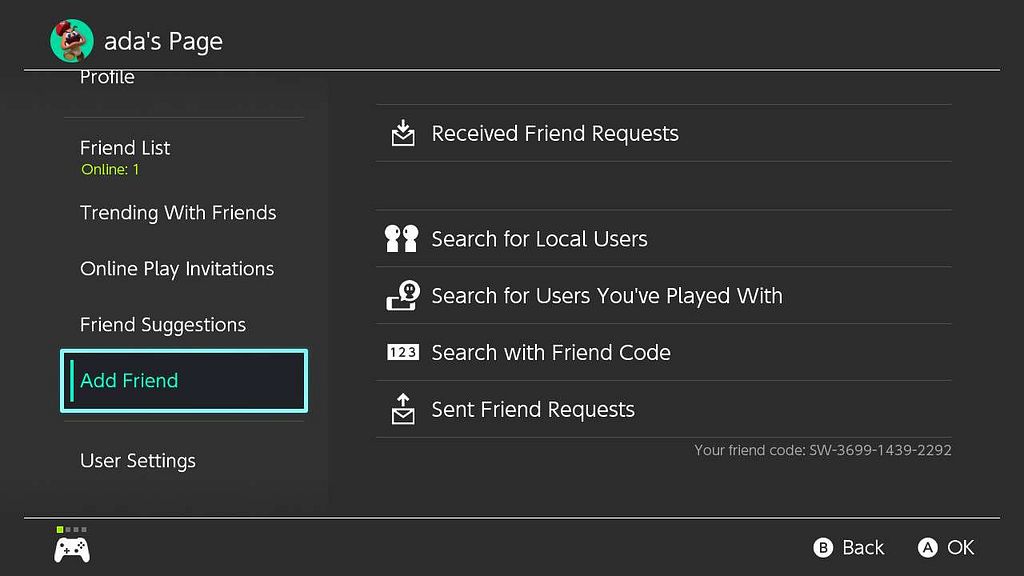Open Online Play Invitations
The image size is (1024, 576).
177,269
